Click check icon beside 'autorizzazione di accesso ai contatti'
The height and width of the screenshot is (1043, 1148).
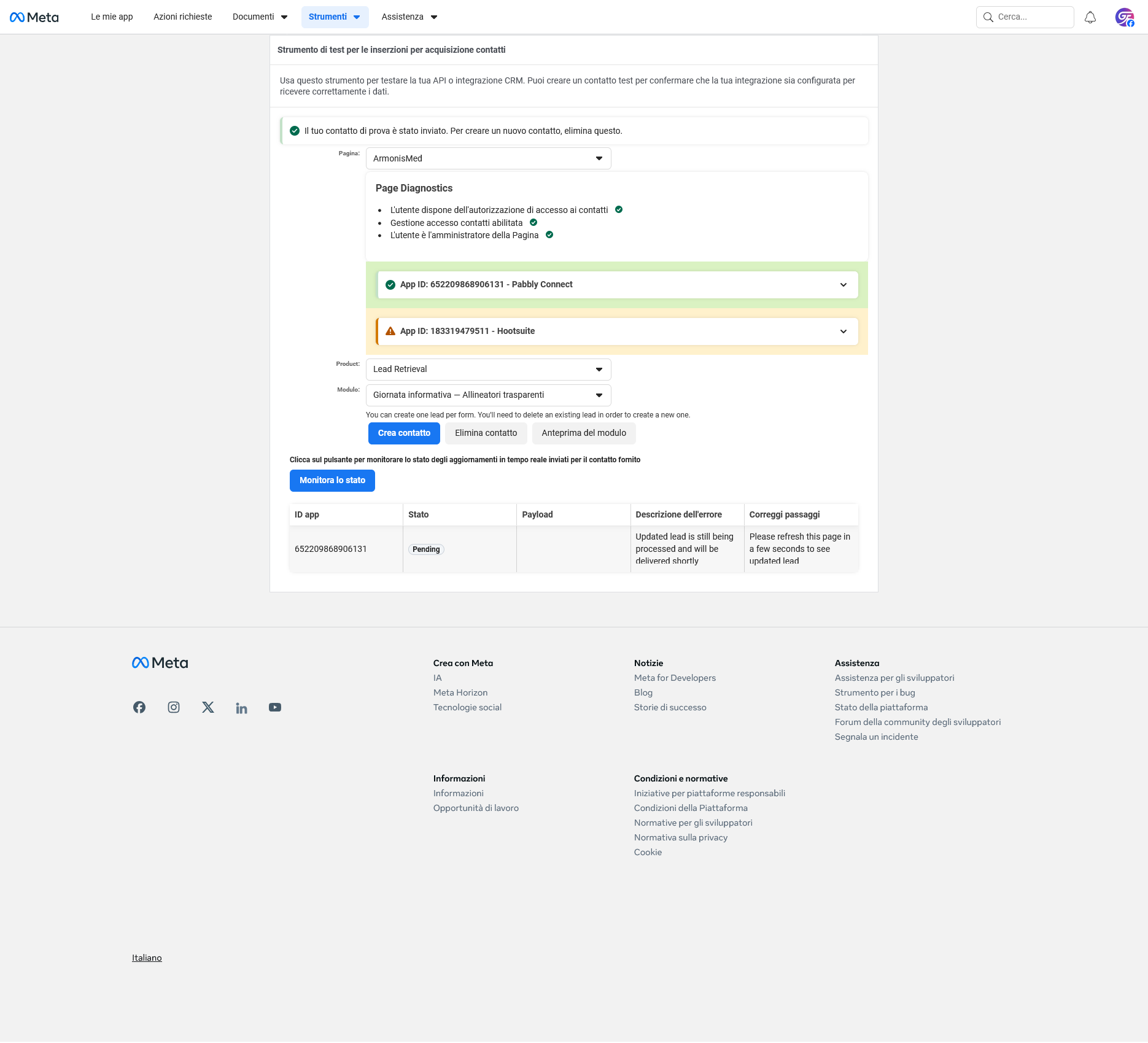pos(619,209)
